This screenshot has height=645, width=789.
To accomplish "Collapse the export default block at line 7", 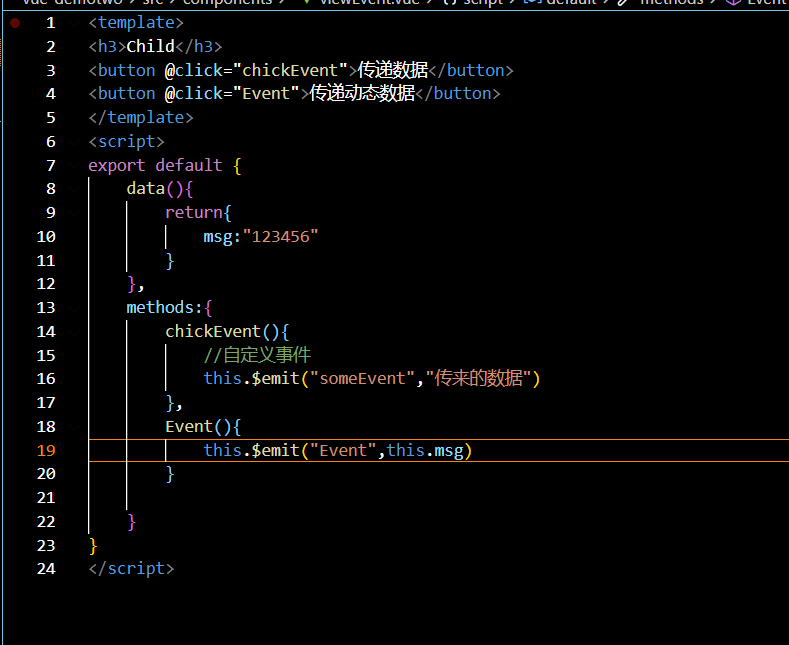I will coord(75,166).
